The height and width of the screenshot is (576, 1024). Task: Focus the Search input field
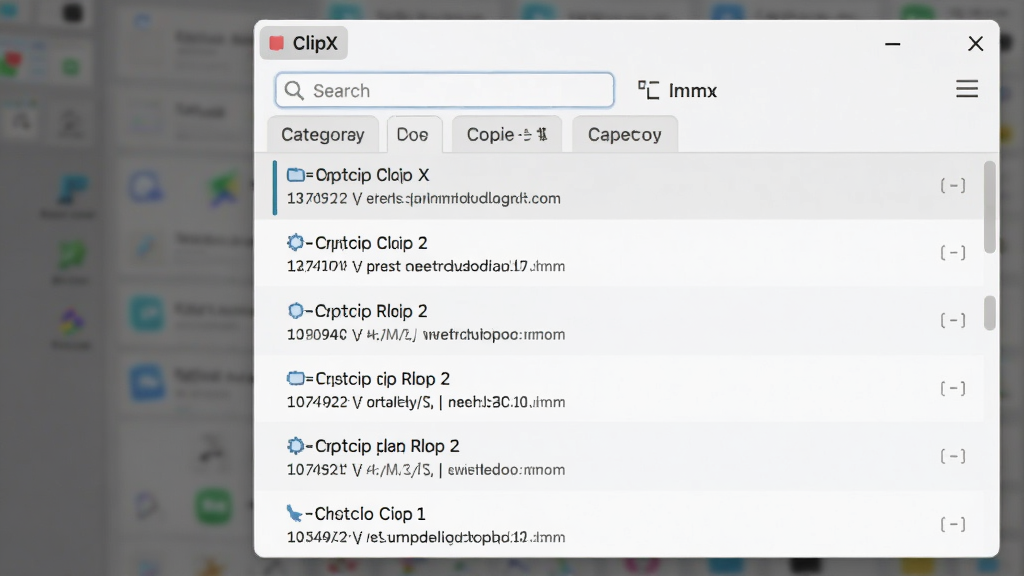tap(444, 90)
